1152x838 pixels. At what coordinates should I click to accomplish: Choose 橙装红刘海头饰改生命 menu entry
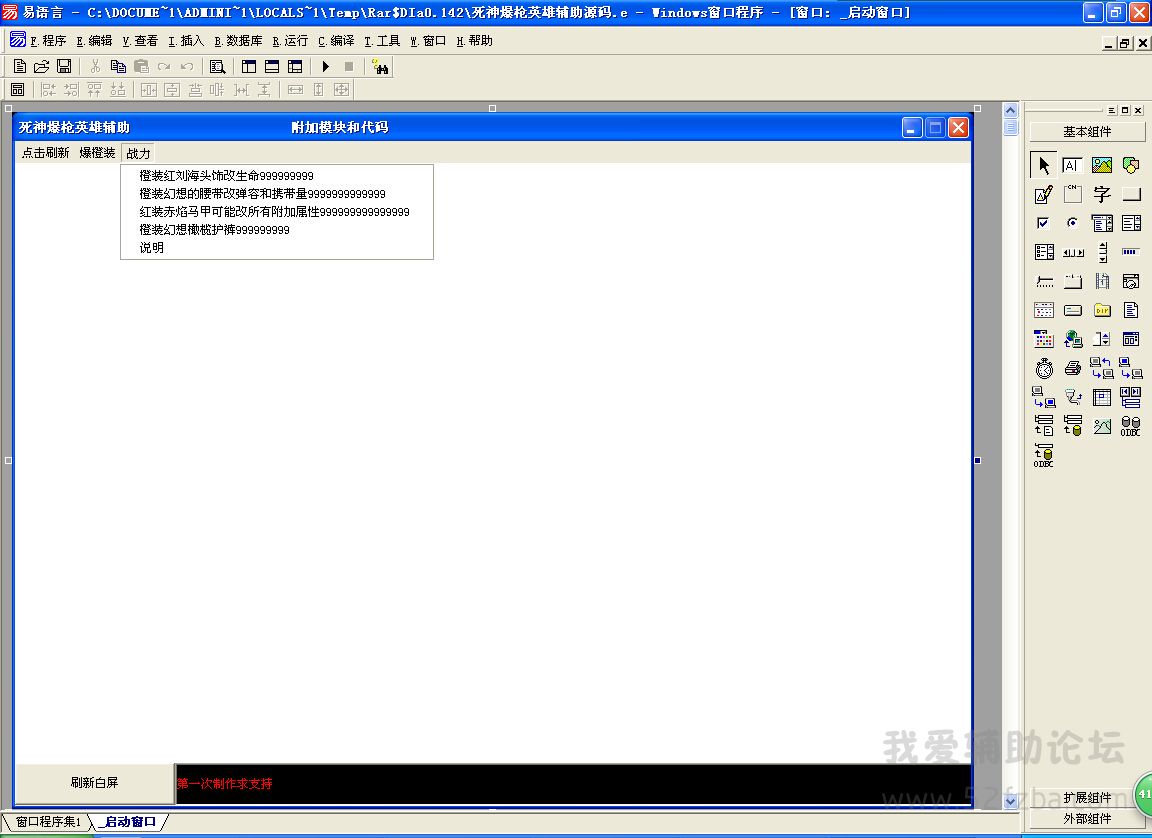pos(277,176)
